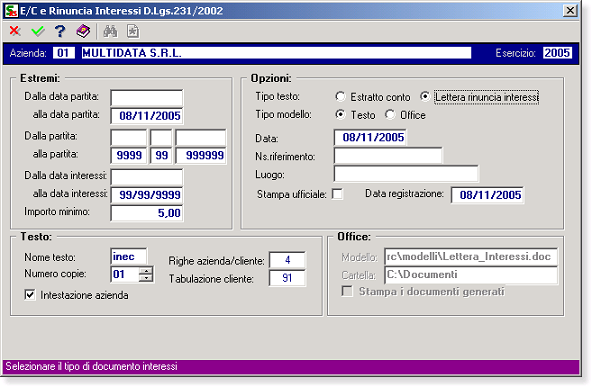
Task: Click the Cartella C:\Documenti field
Action: pyautogui.click(x=471, y=274)
